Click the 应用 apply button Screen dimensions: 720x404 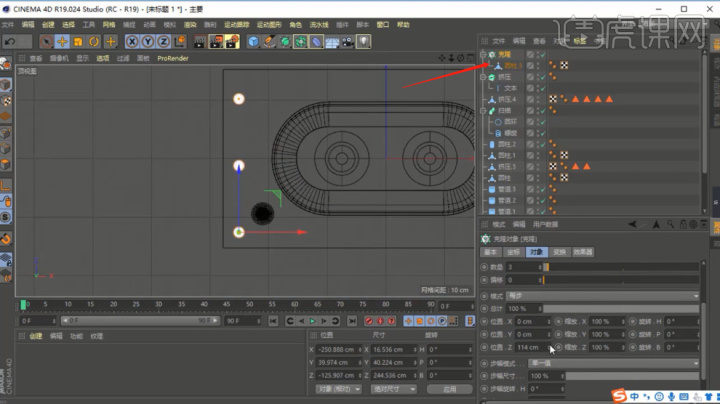point(449,389)
